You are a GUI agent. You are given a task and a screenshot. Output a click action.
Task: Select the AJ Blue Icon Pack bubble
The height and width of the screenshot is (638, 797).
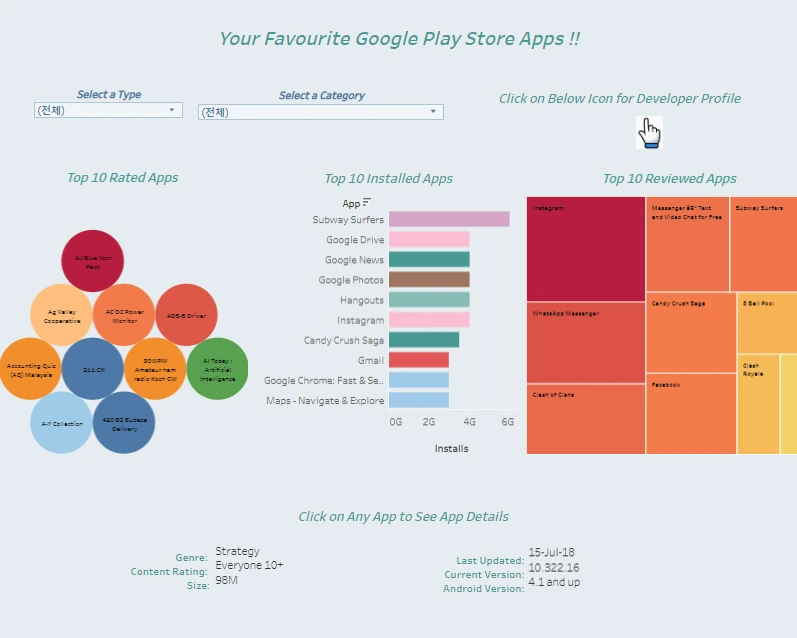click(x=93, y=261)
